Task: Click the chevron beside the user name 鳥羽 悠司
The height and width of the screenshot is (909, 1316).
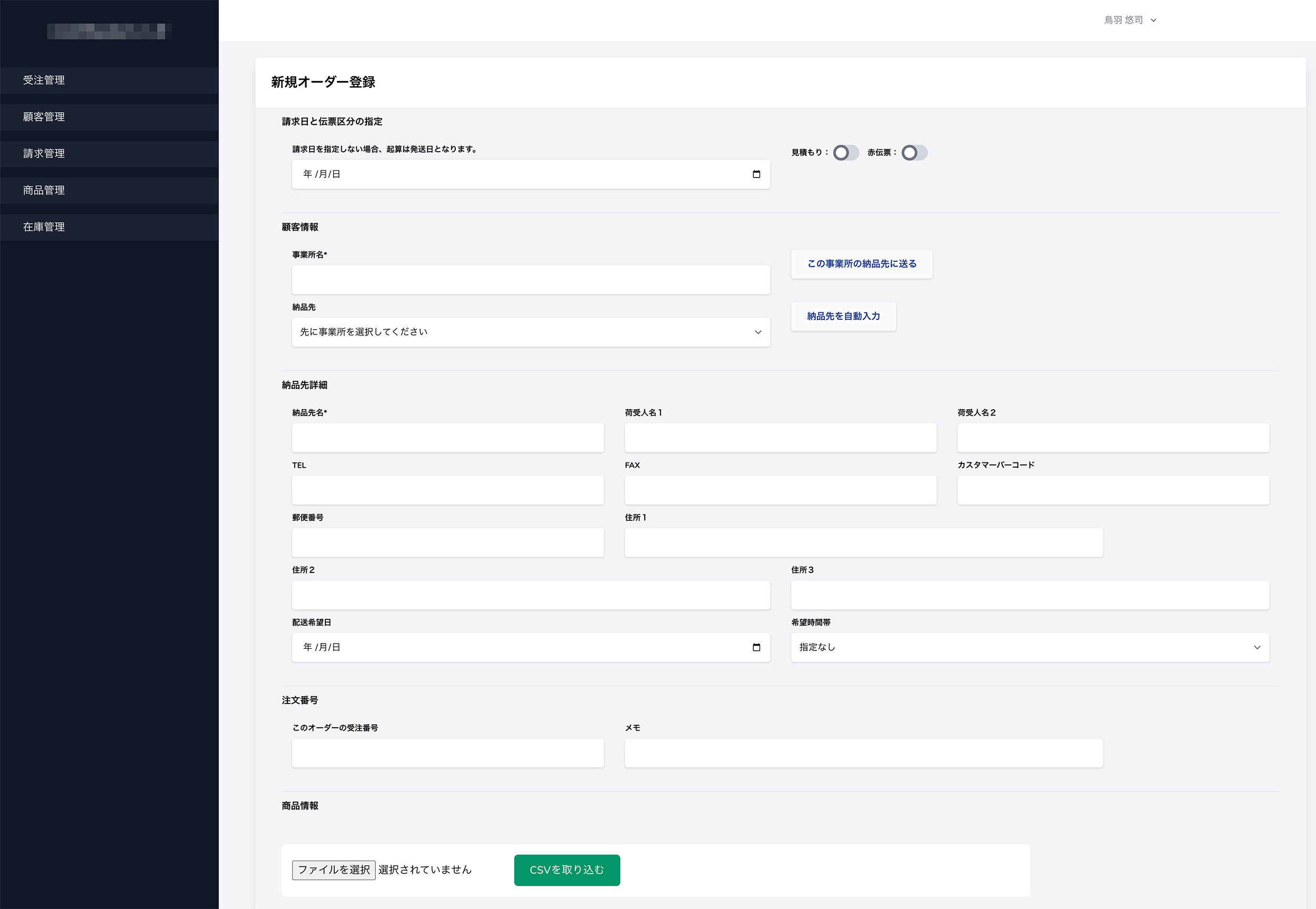Action: tap(1153, 21)
